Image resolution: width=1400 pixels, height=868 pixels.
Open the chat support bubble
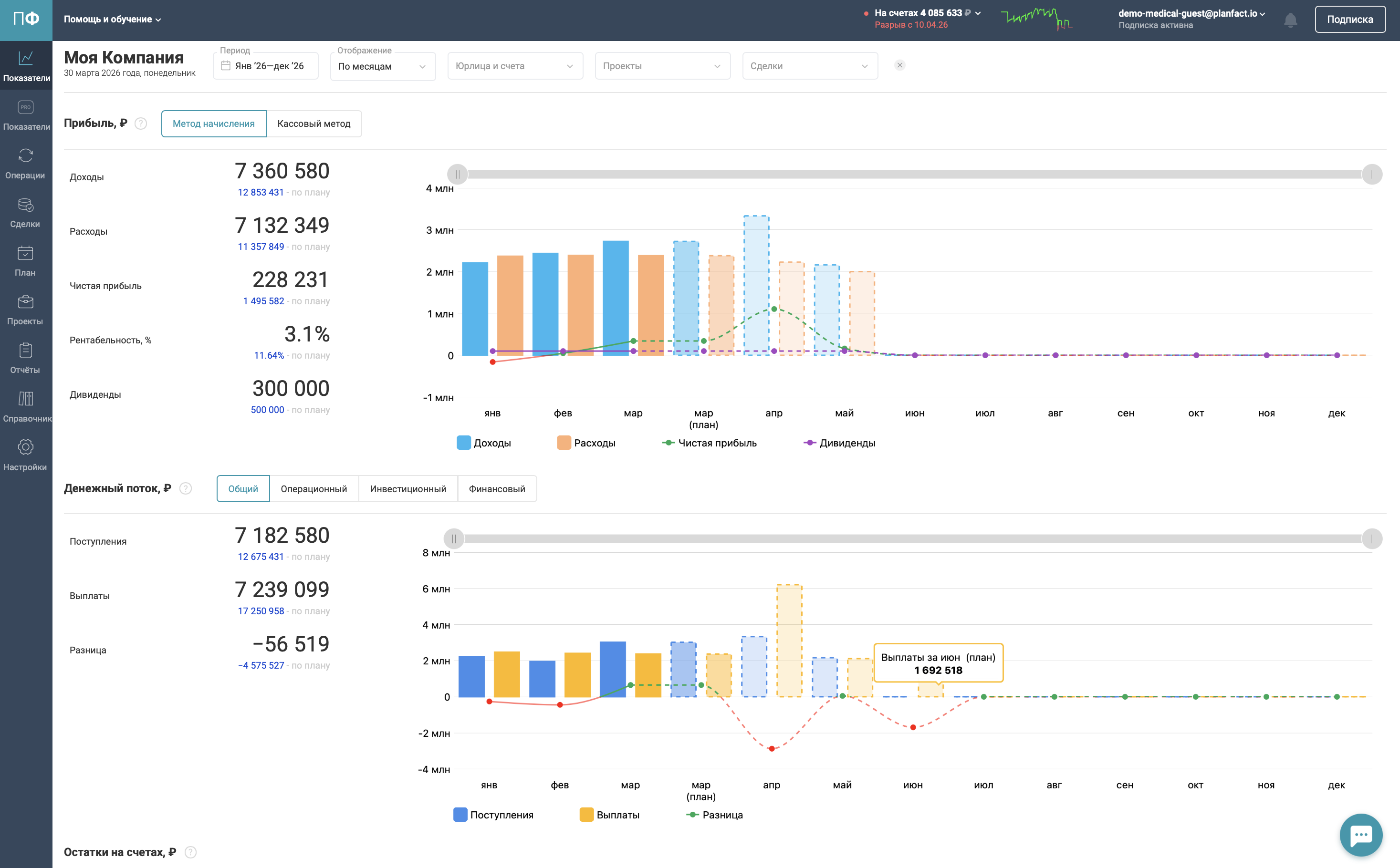pos(1360,835)
